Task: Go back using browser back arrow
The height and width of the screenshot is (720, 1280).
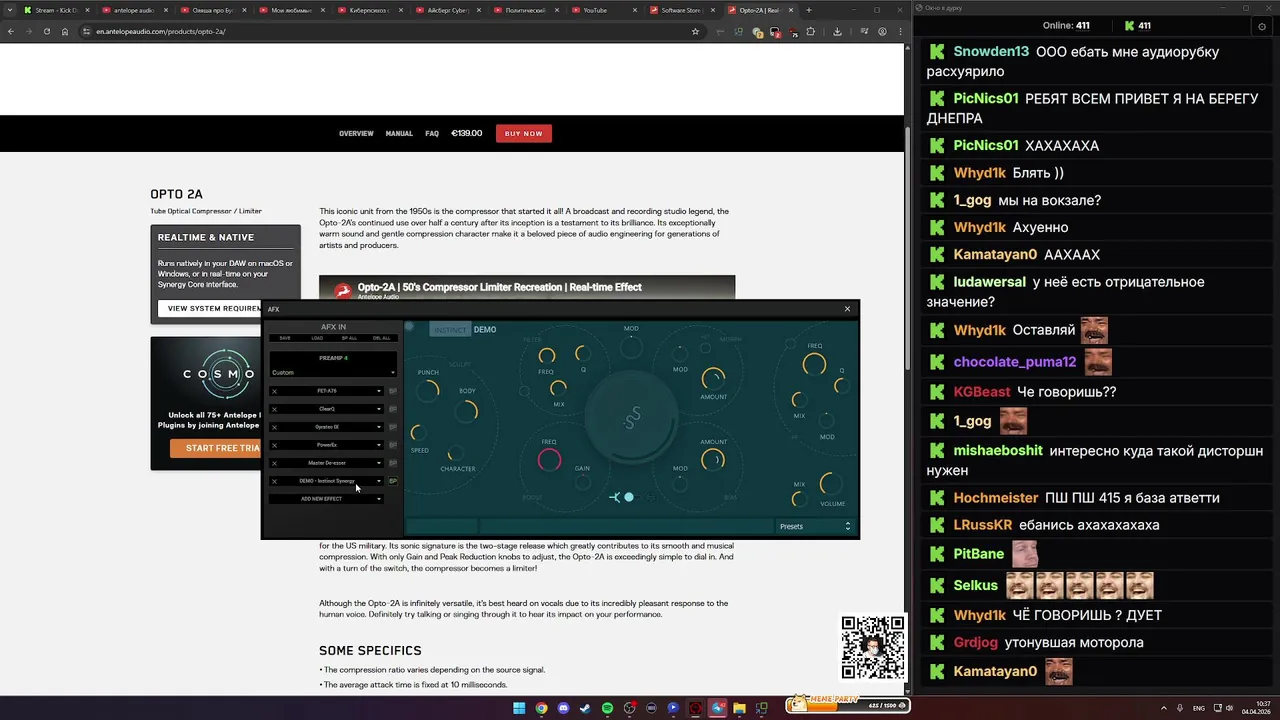Action: pyautogui.click(x=11, y=31)
